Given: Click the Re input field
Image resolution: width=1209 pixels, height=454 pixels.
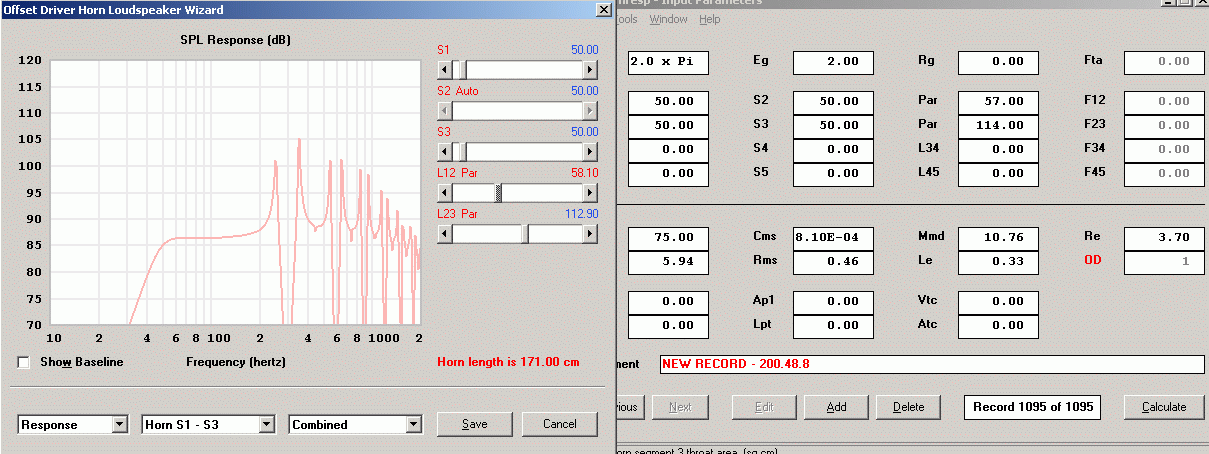Looking at the screenshot, I should (1164, 238).
